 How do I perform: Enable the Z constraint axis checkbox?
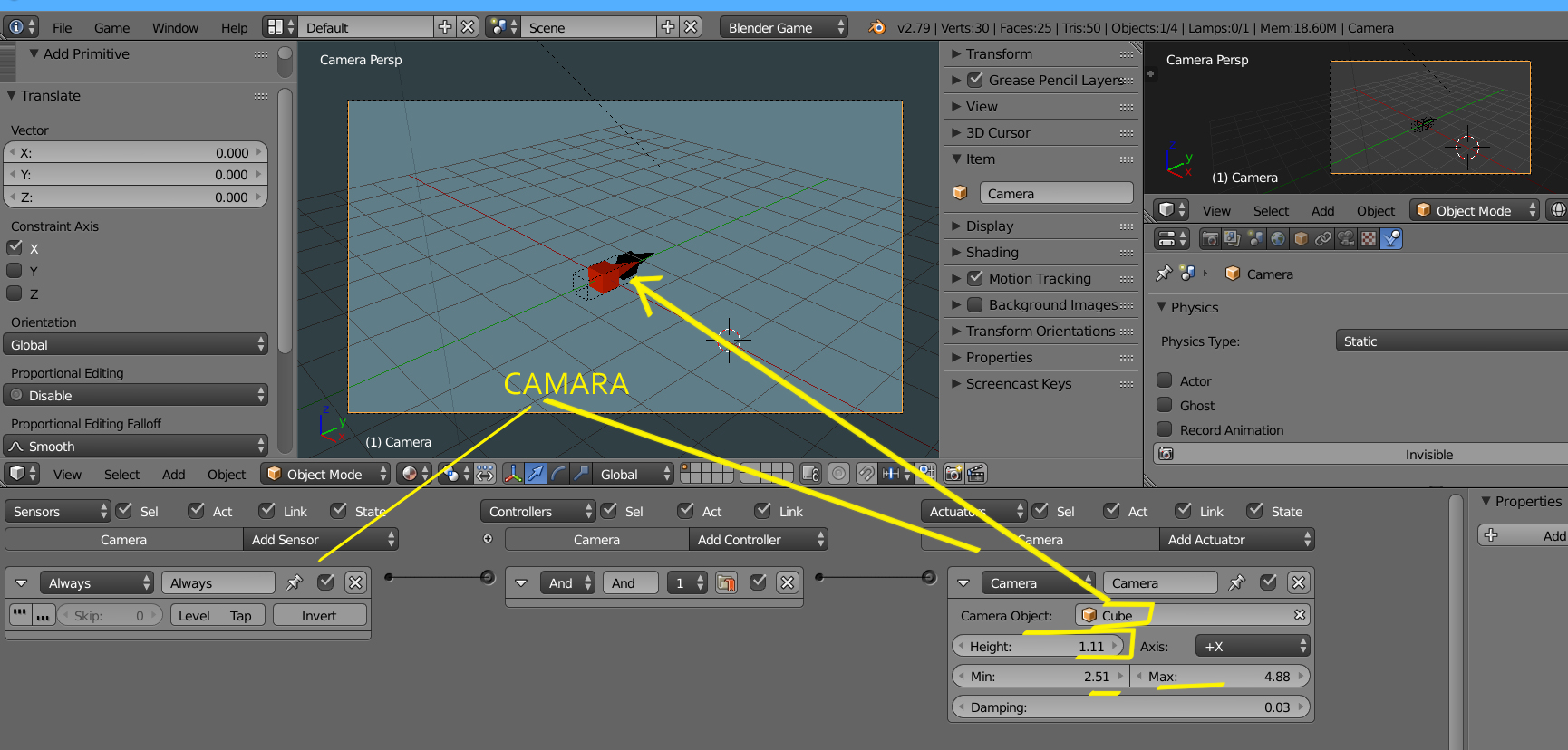(x=15, y=293)
